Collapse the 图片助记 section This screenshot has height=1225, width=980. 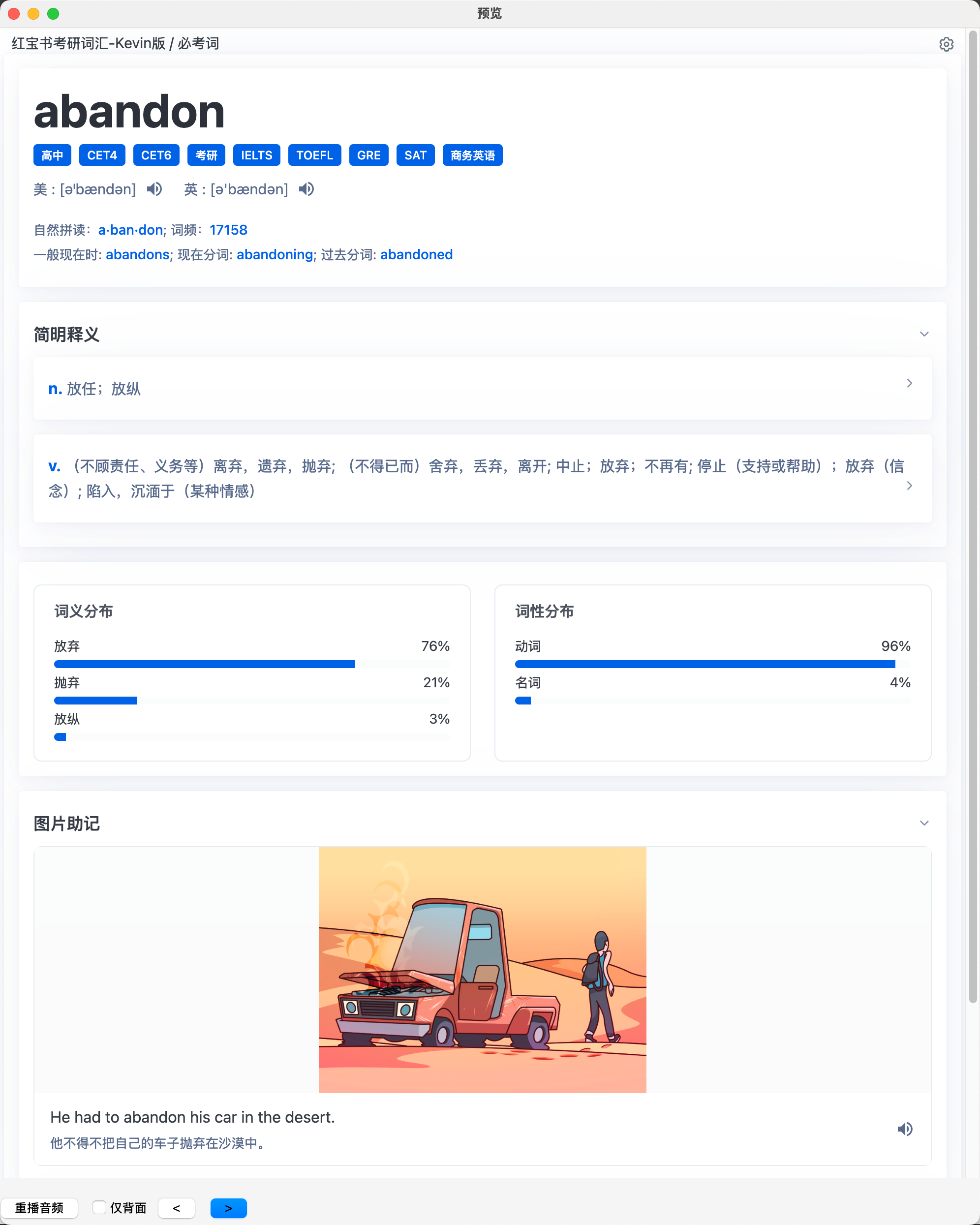[x=924, y=823]
